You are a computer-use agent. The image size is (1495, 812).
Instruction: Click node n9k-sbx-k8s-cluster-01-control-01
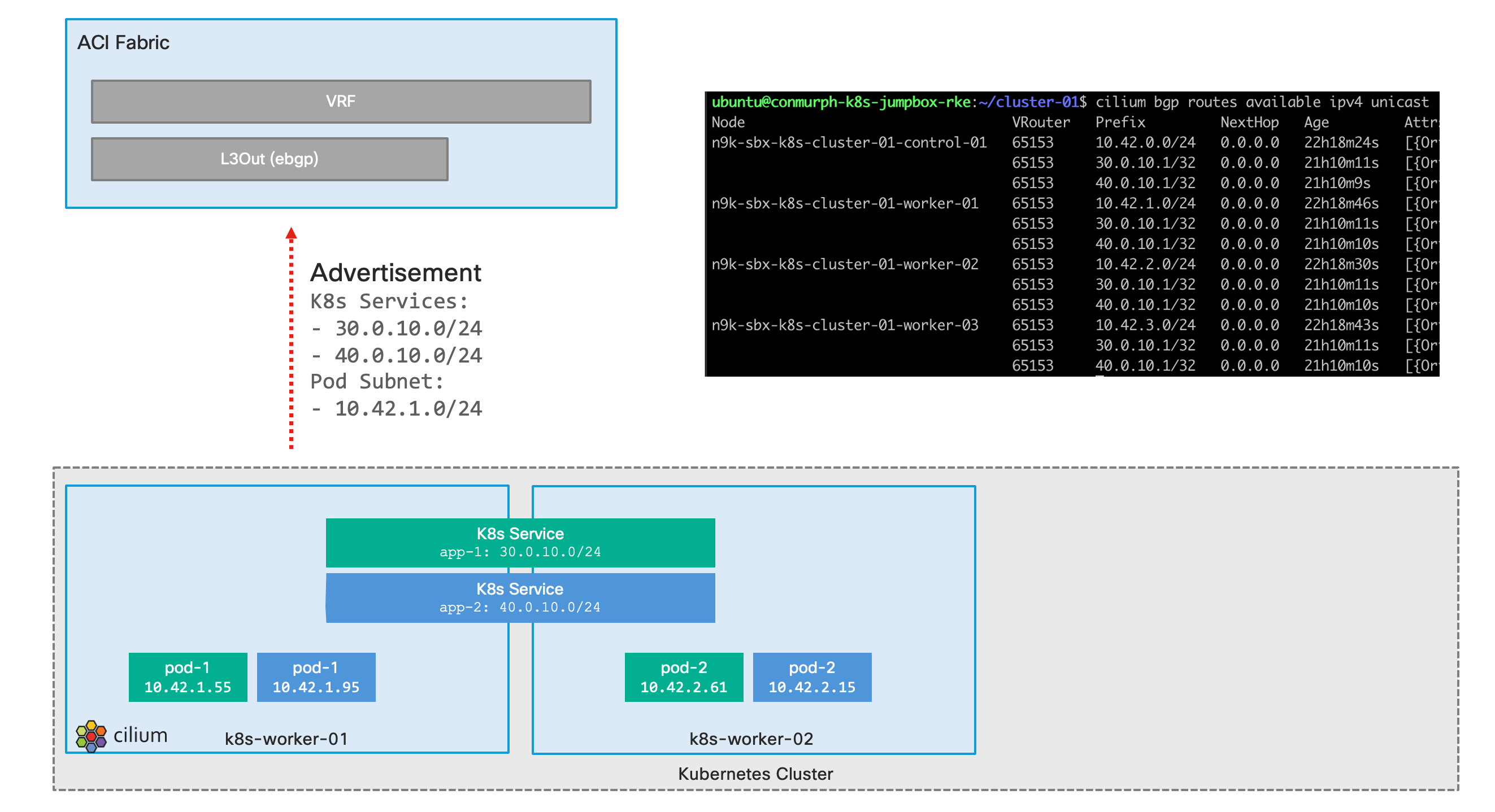pos(850,143)
